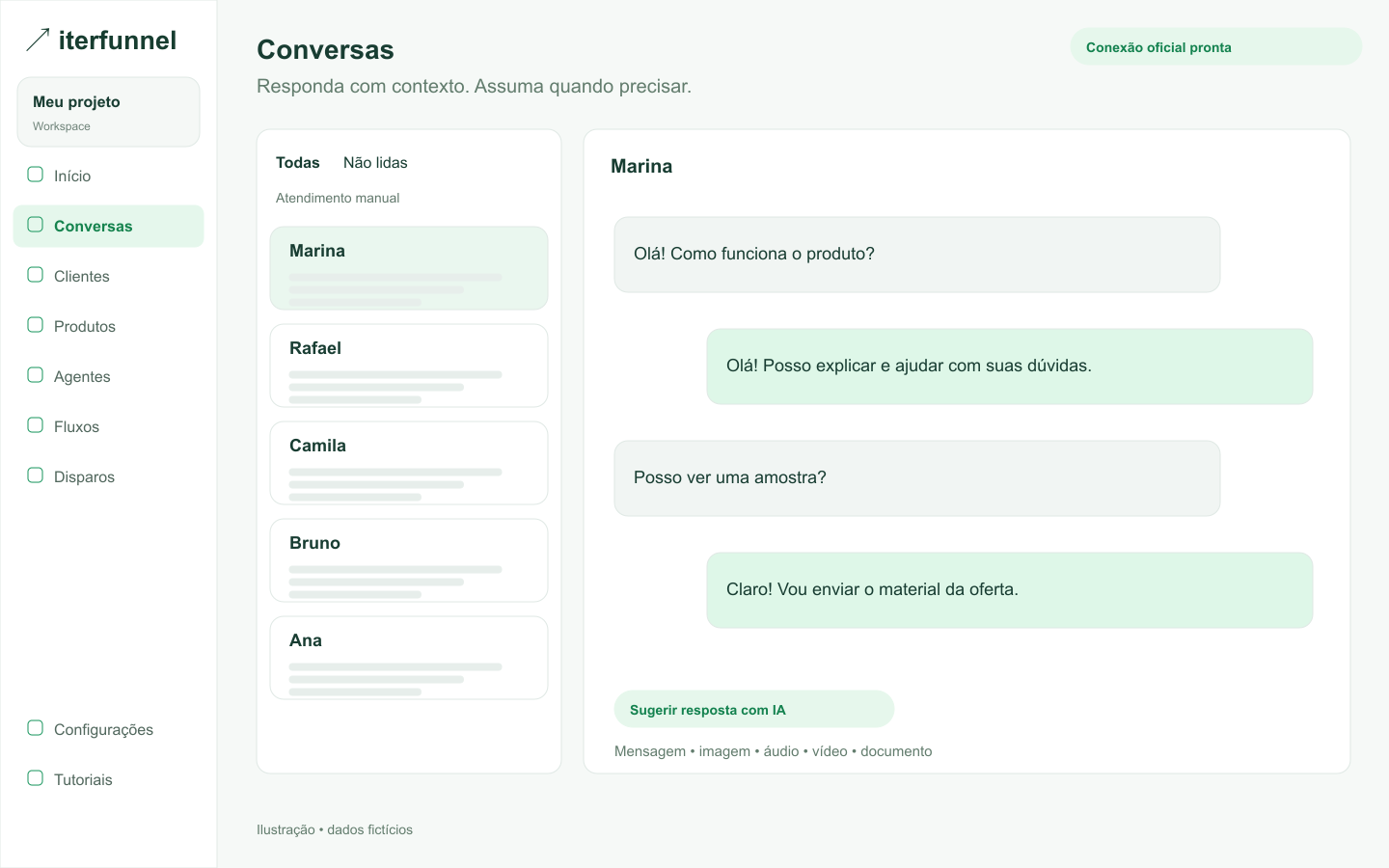
Task: Click the Conexão oficial pronta badge
Action: tap(1216, 46)
